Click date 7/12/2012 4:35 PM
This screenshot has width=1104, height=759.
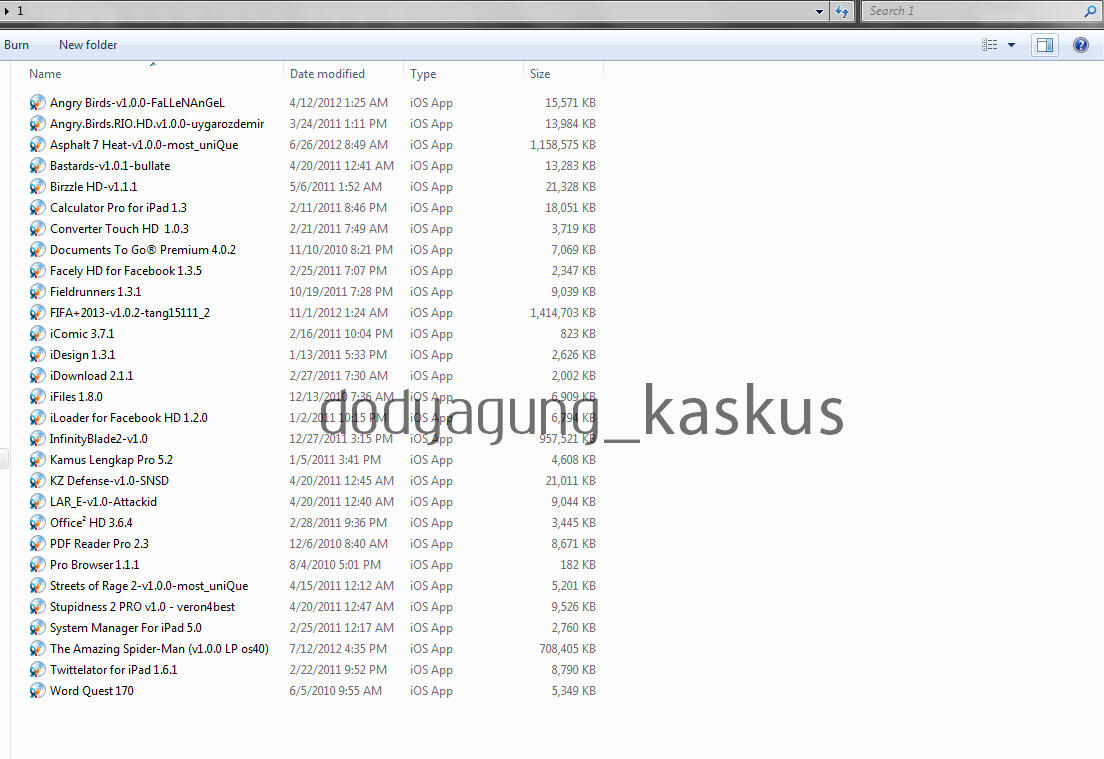click(338, 649)
